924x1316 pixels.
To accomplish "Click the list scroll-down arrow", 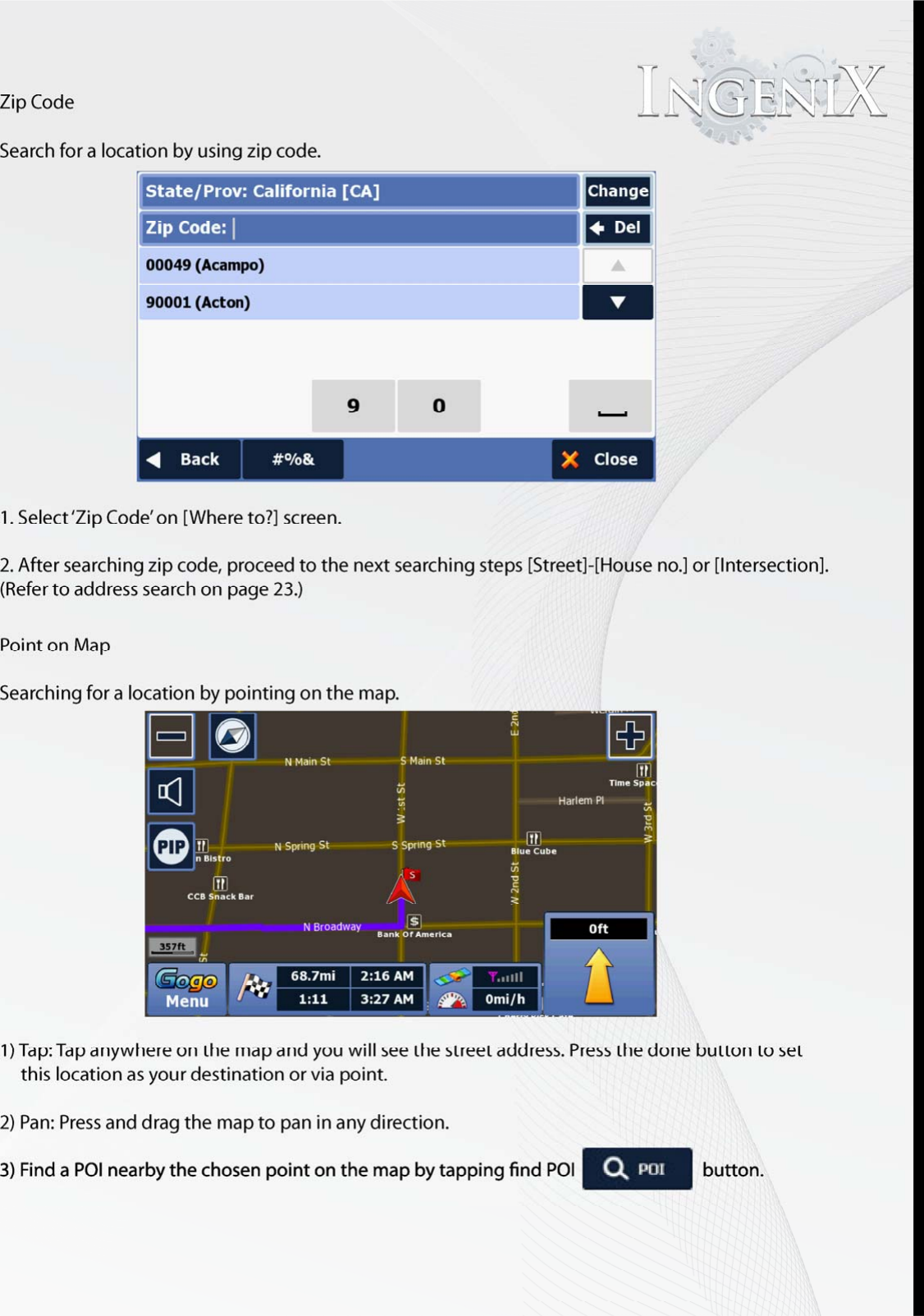I will [x=617, y=302].
